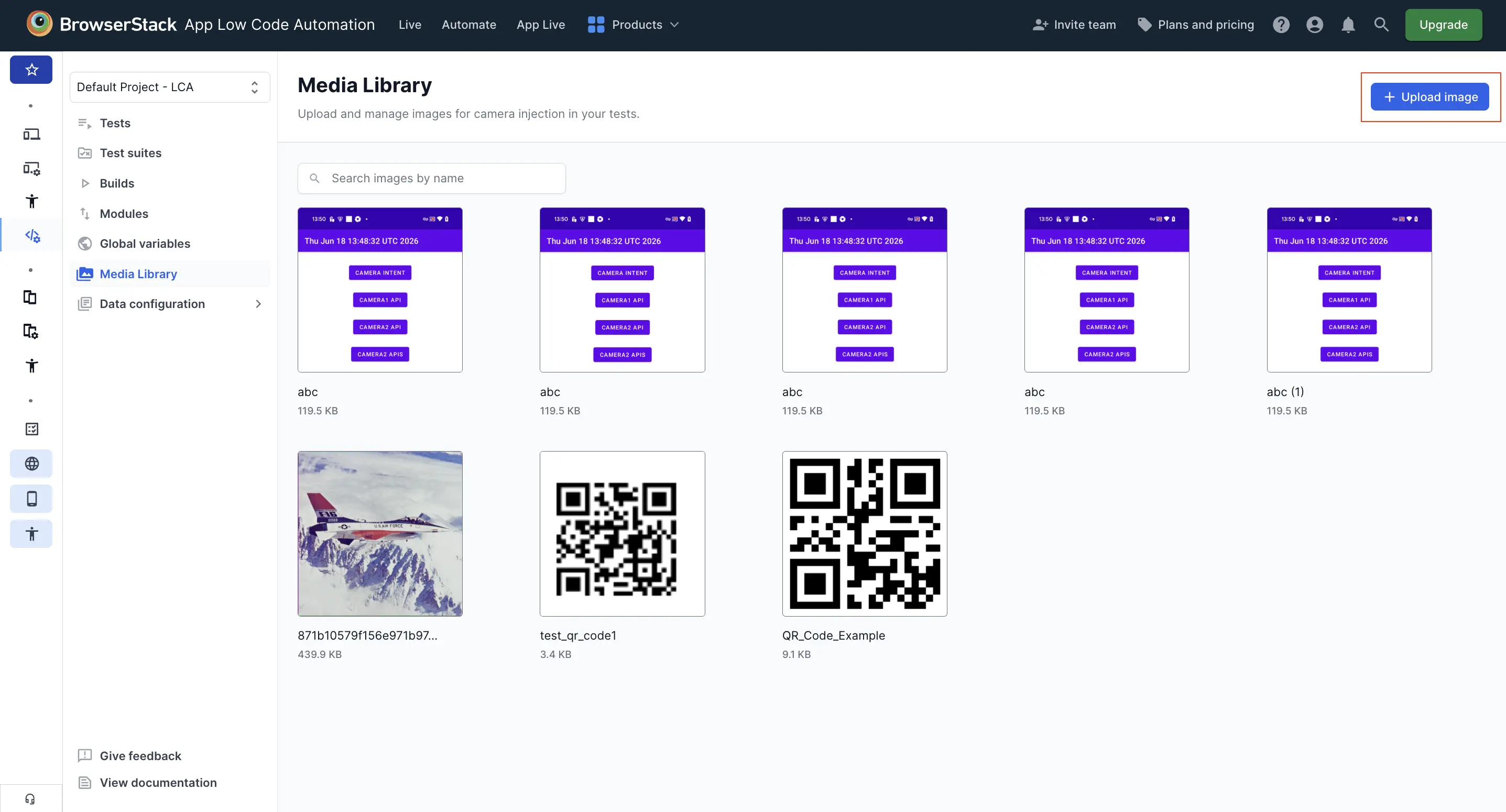Click the globe icon in left rail

click(31, 464)
